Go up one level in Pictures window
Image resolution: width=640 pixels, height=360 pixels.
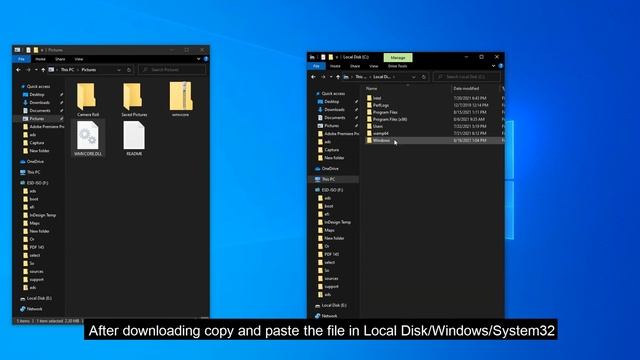coord(43,70)
